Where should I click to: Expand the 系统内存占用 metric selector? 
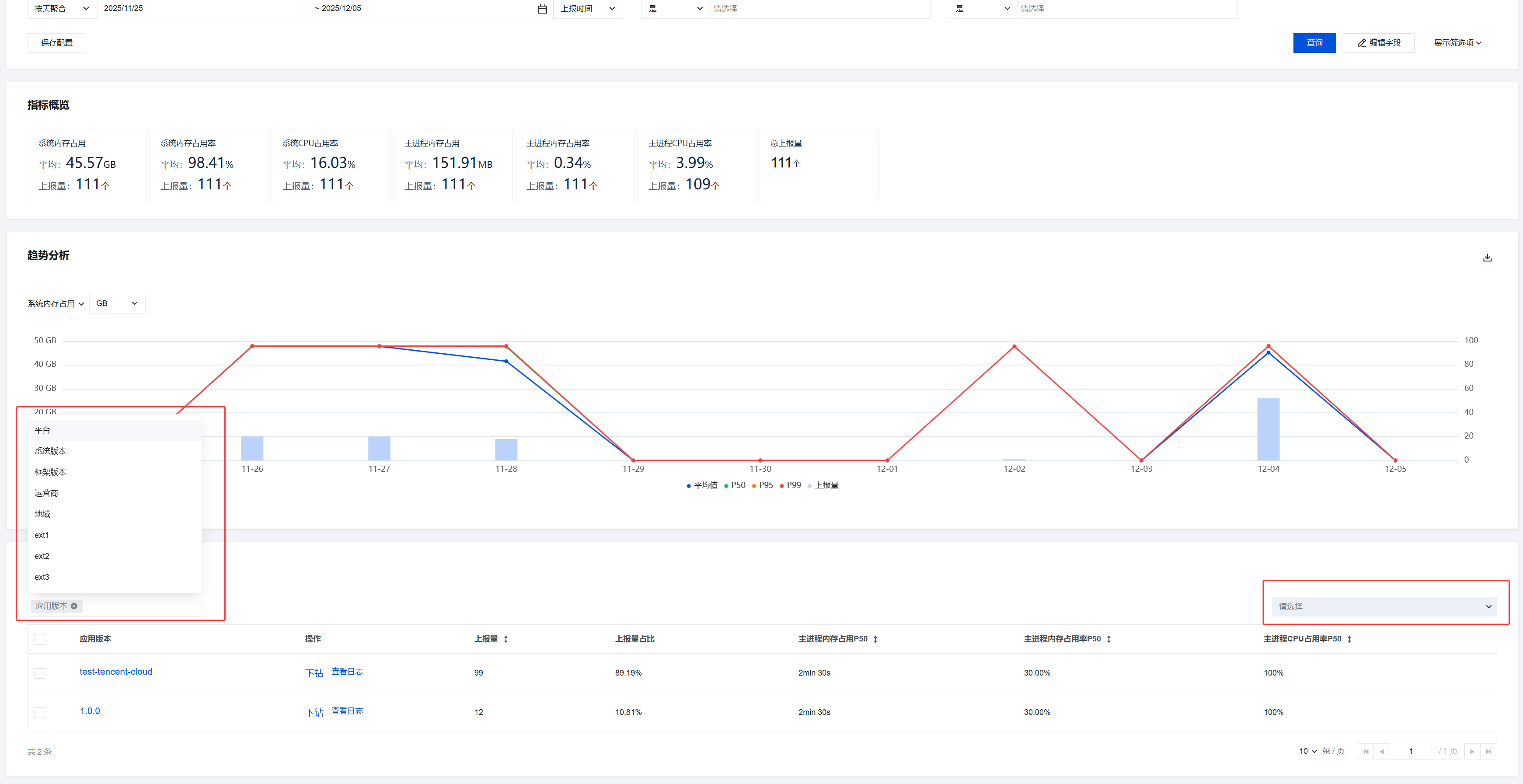pyautogui.click(x=56, y=303)
